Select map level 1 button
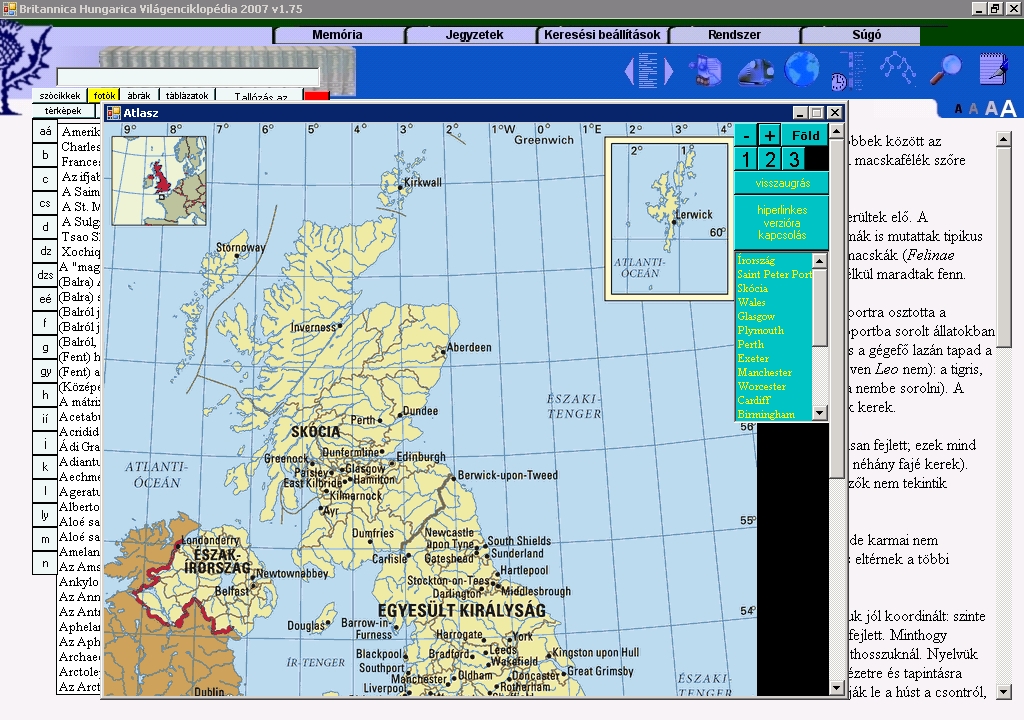The image size is (1024, 720). (746, 159)
